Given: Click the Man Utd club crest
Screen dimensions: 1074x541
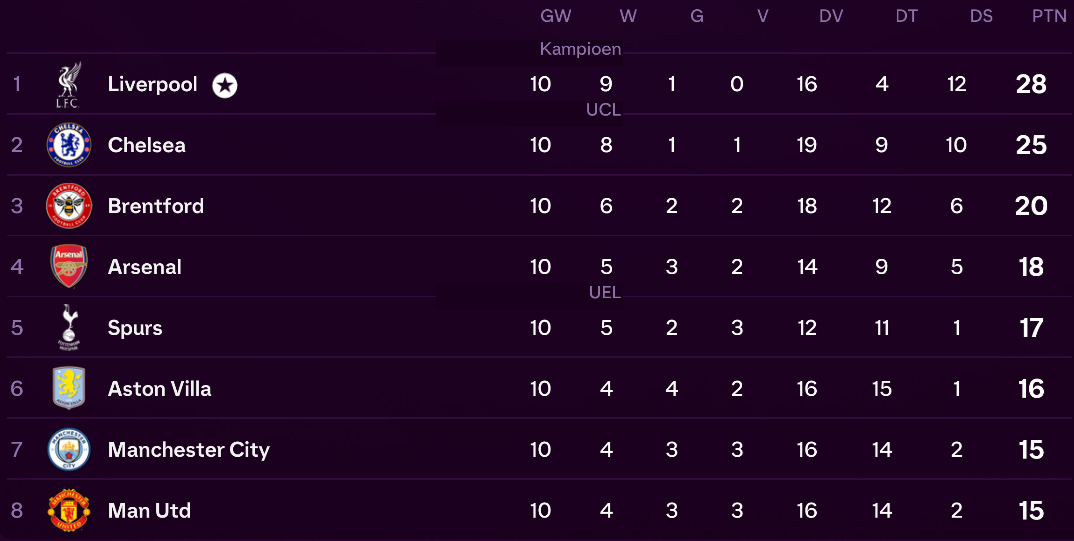Looking at the screenshot, I should pyautogui.click(x=68, y=510).
